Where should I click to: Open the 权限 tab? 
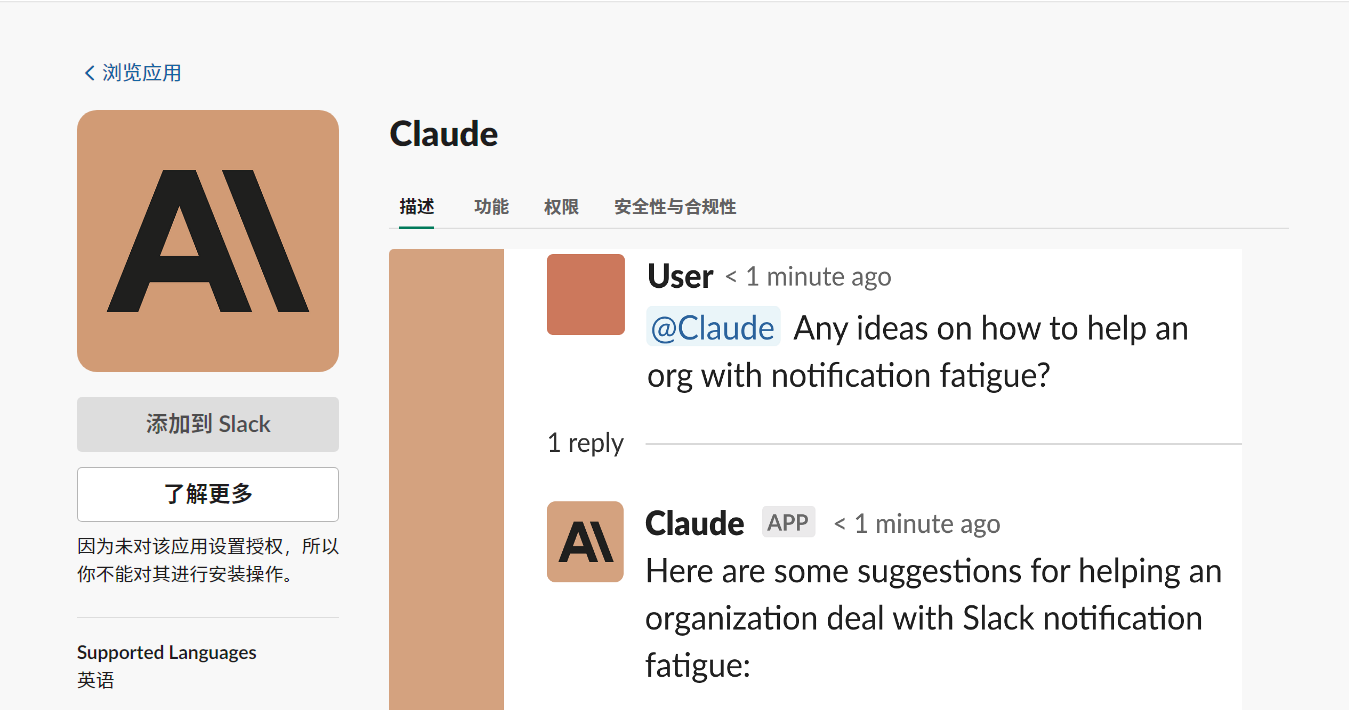pos(561,207)
